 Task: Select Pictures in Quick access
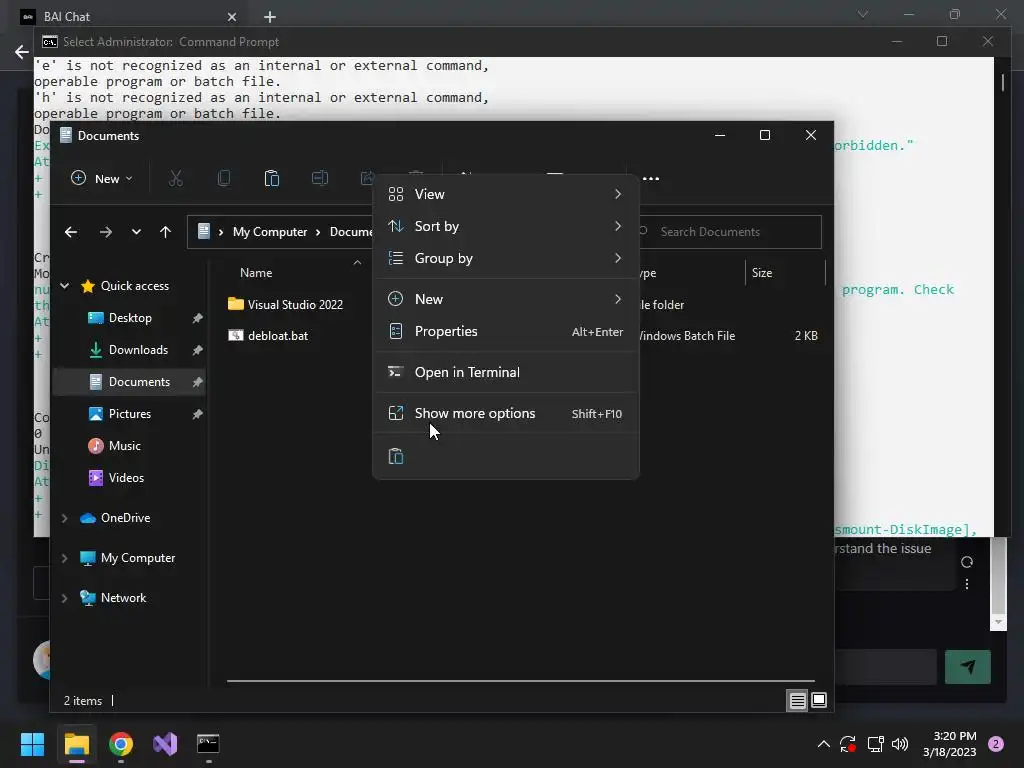[x=129, y=414]
